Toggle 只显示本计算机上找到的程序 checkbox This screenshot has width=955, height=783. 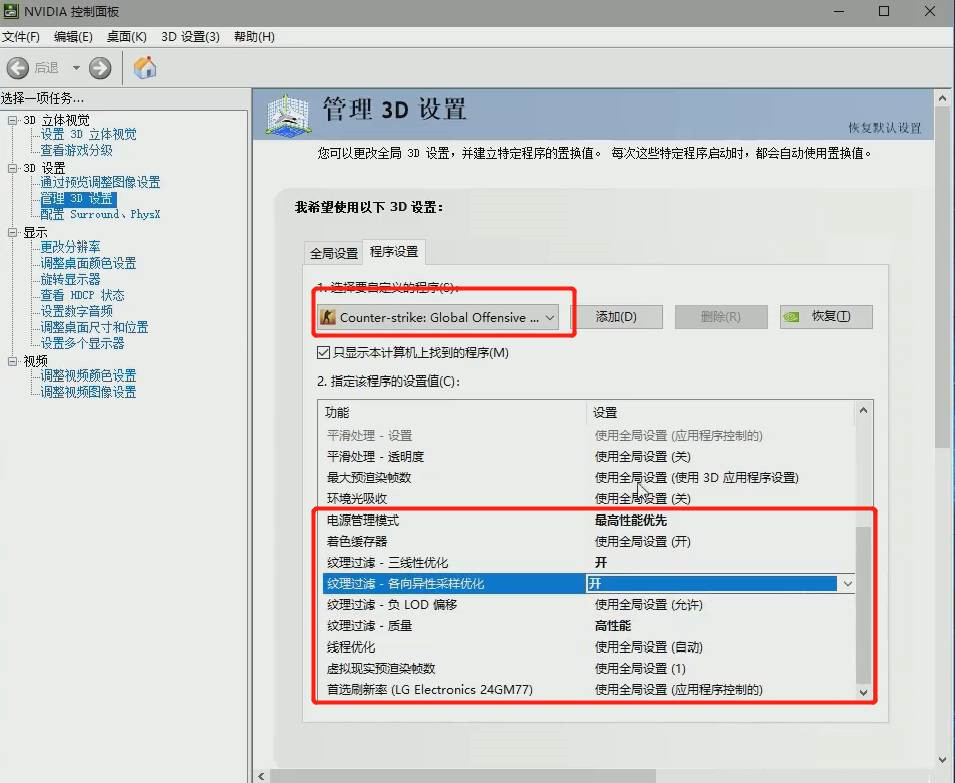click(x=323, y=353)
